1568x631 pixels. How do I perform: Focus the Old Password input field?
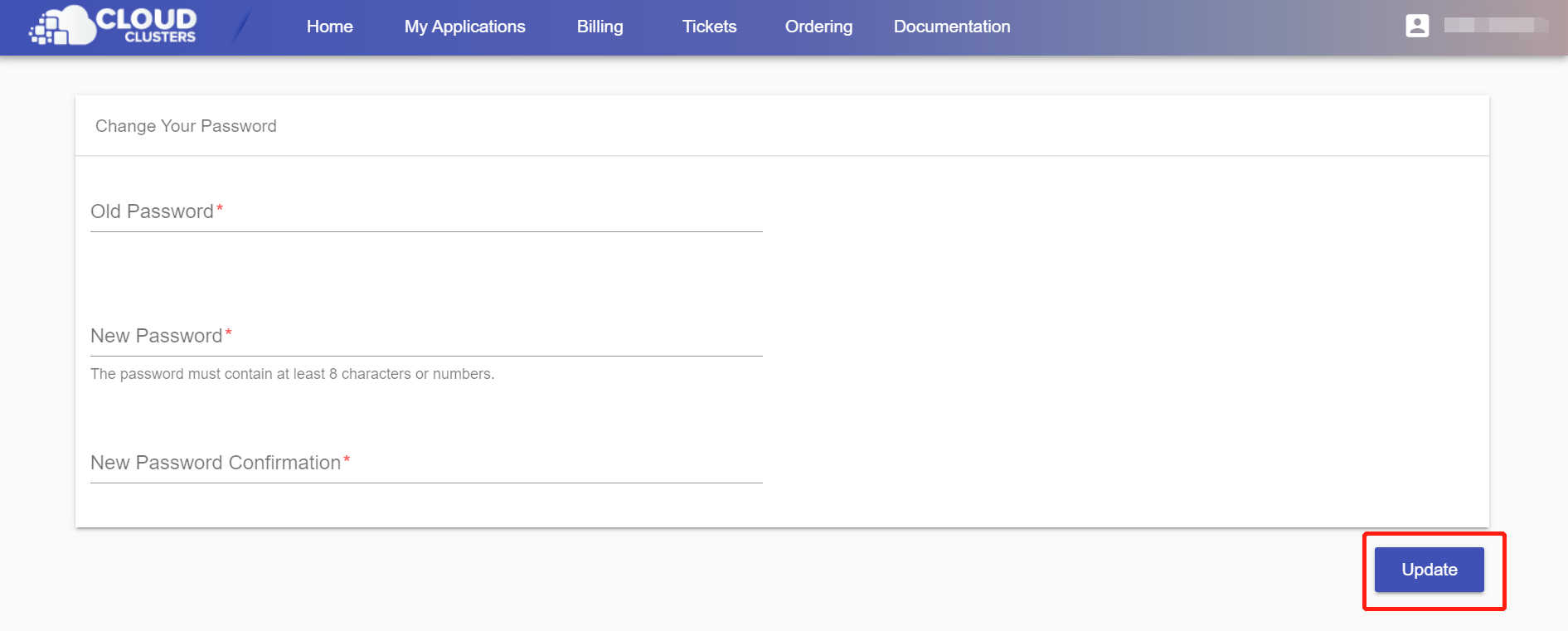426,212
